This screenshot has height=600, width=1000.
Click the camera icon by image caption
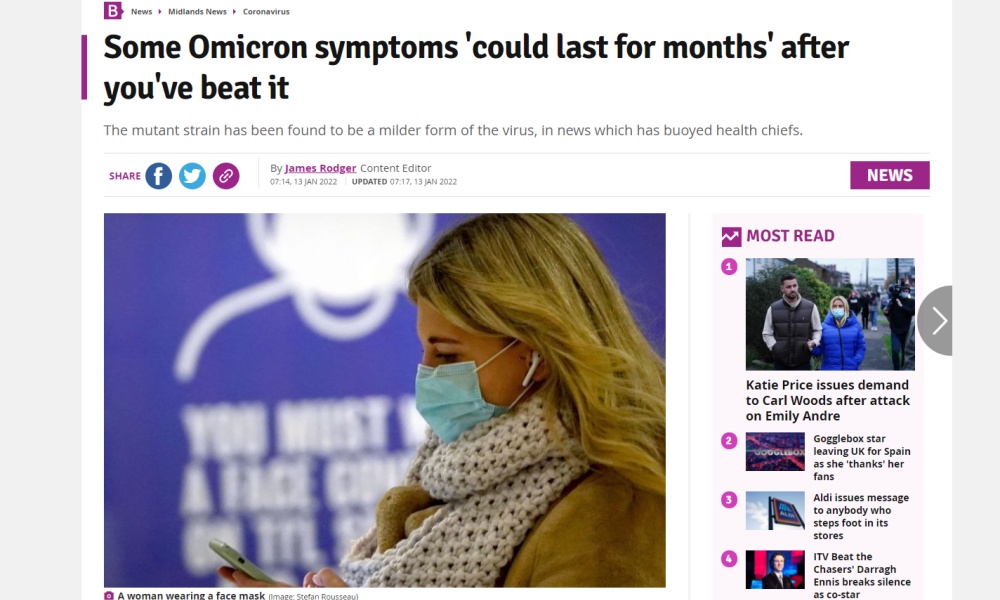[108, 596]
